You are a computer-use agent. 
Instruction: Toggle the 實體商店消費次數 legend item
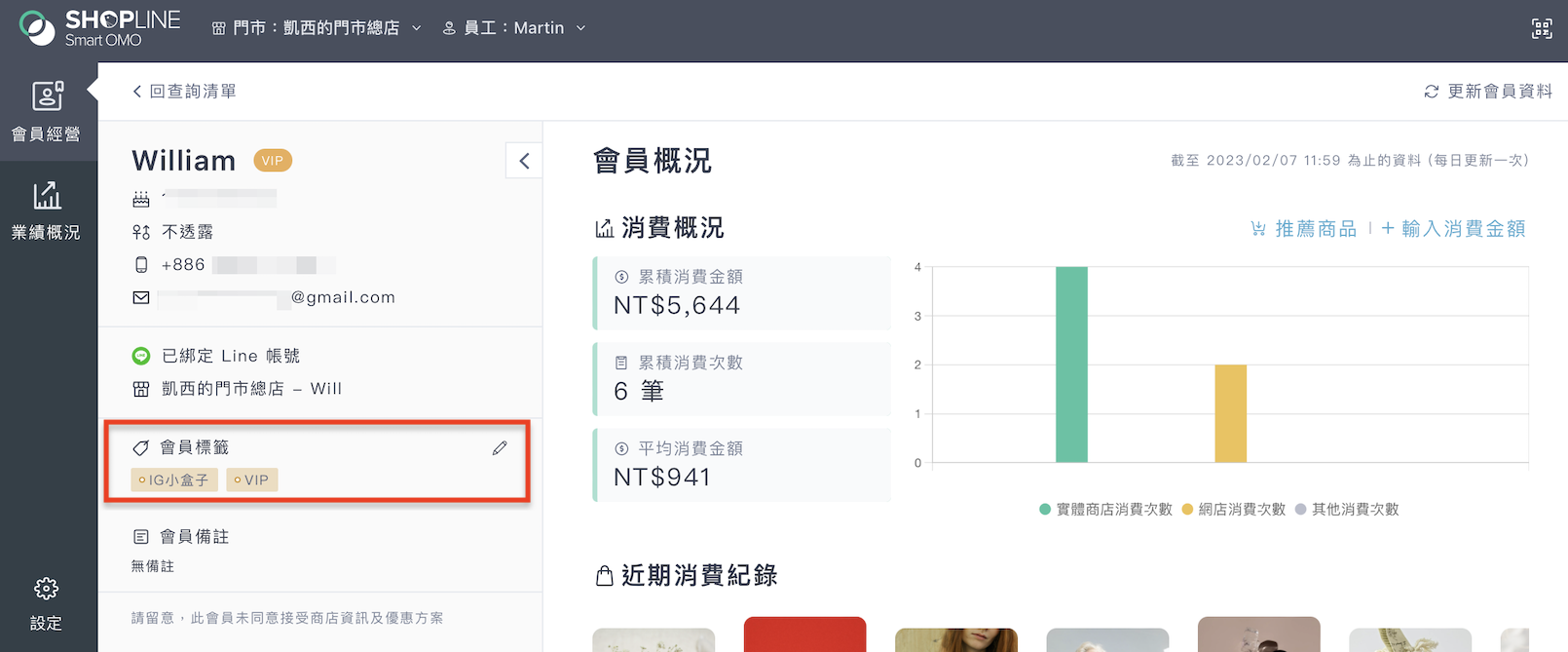1105,509
